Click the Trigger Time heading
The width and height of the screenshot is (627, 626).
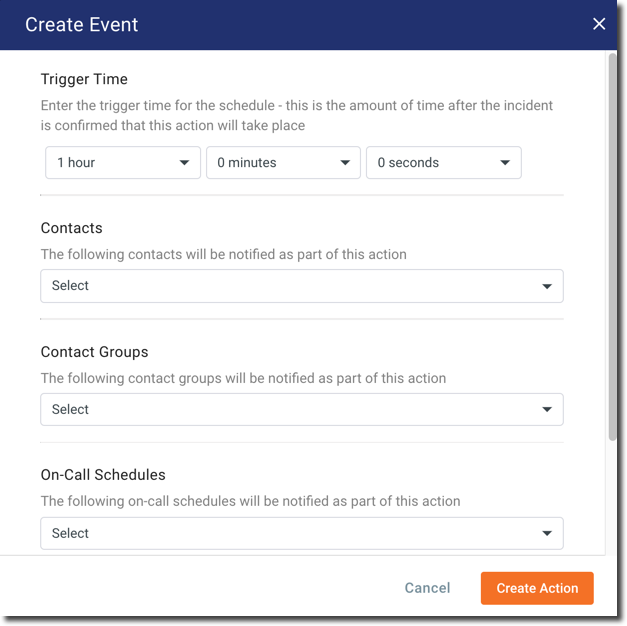pyautogui.click(x=84, y=79)
